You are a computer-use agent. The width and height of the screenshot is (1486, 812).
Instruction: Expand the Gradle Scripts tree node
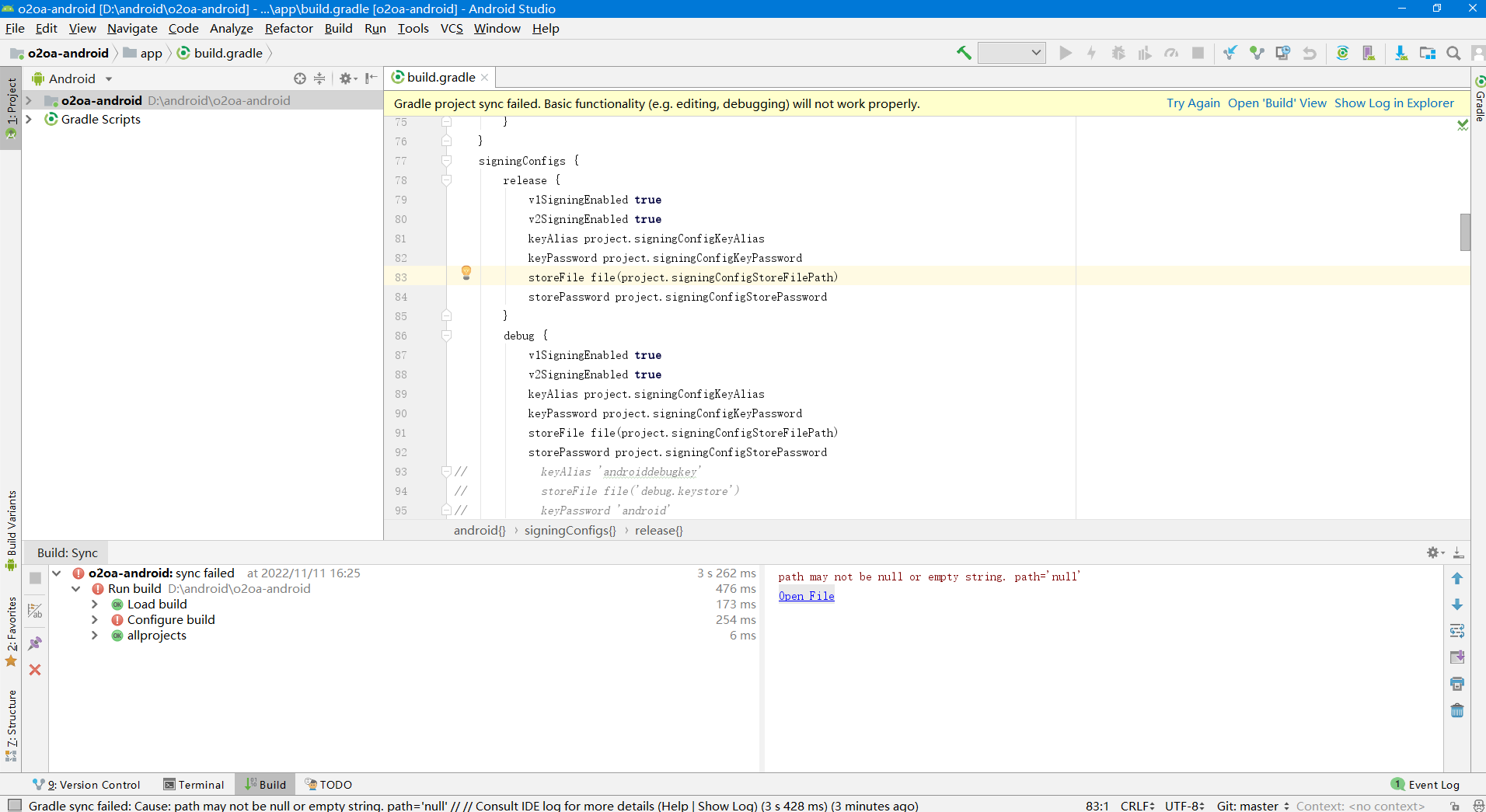29,119
